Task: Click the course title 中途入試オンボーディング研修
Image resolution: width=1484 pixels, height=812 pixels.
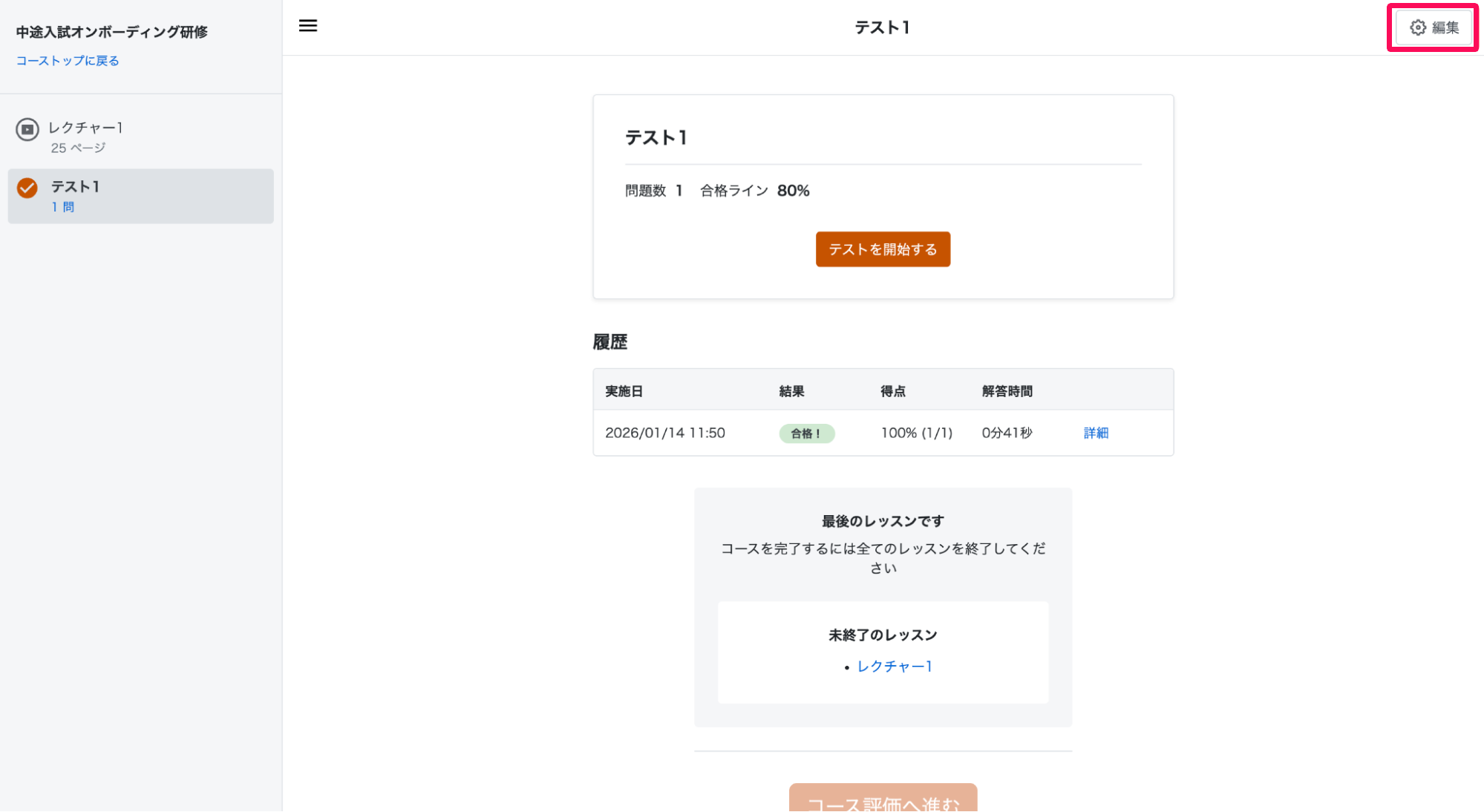Action: coord(111,32)
